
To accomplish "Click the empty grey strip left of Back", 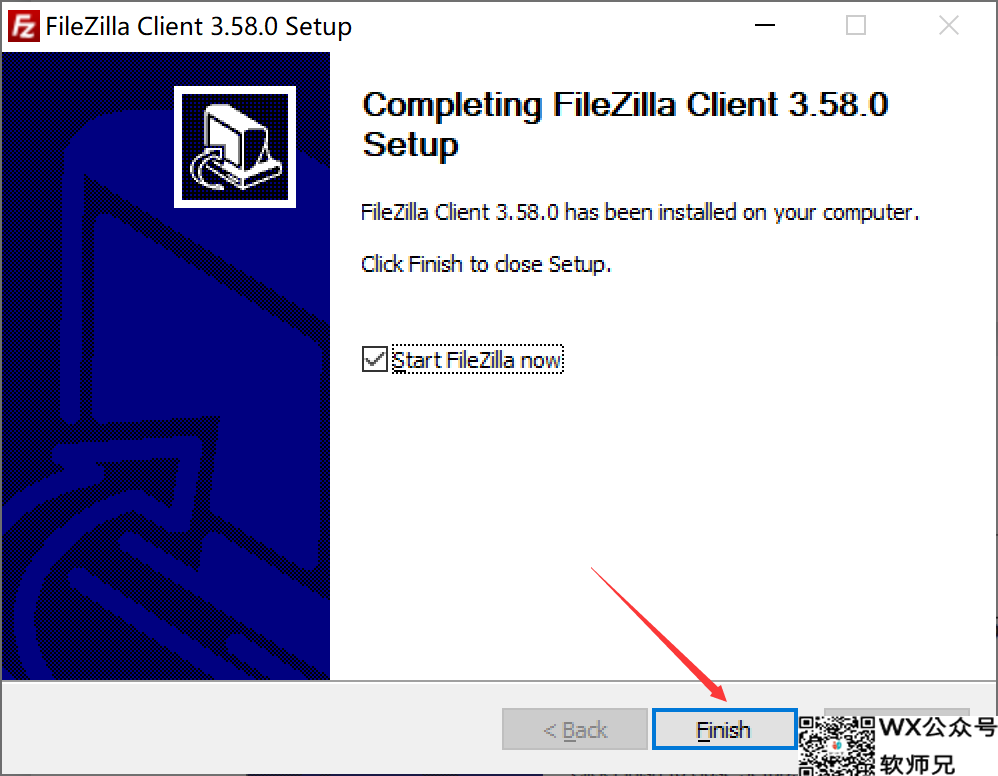I will pos(251,728).
